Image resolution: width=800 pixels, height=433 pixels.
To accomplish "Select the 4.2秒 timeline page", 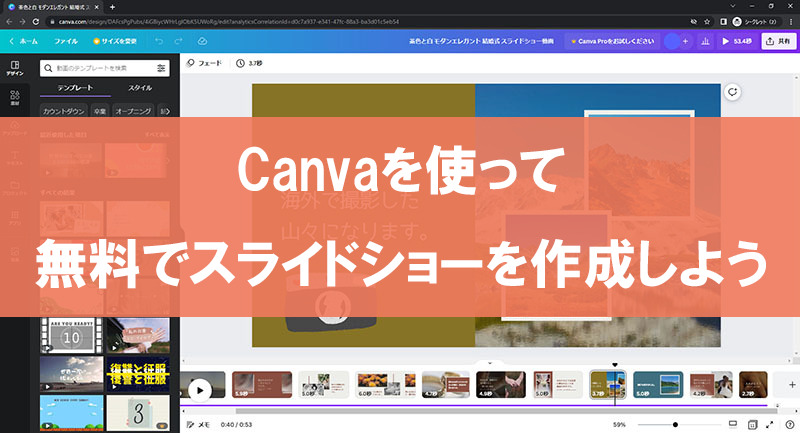I will coord(711,385).
